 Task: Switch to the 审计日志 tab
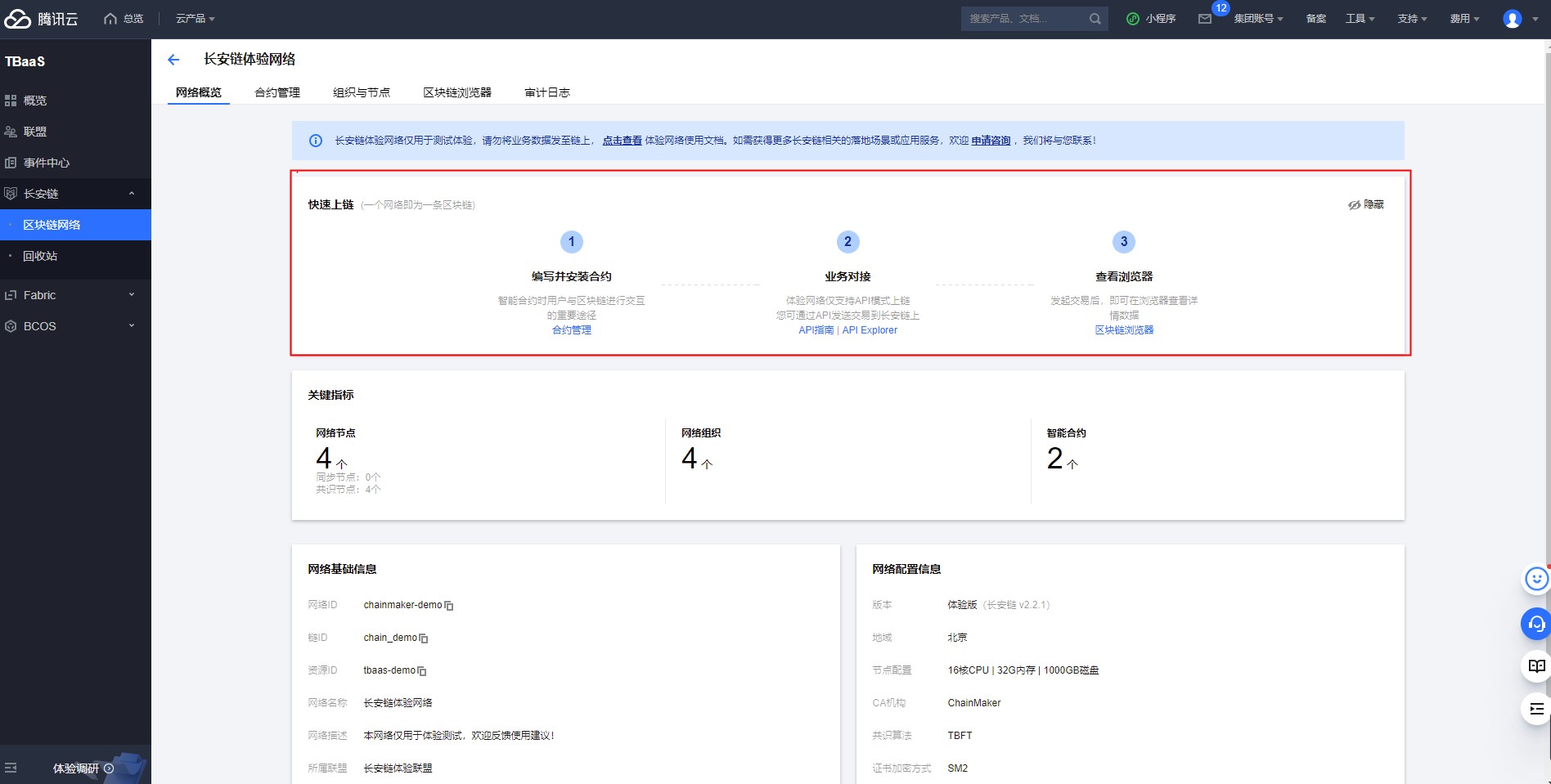pyautogui.click(x=547, y=92)
